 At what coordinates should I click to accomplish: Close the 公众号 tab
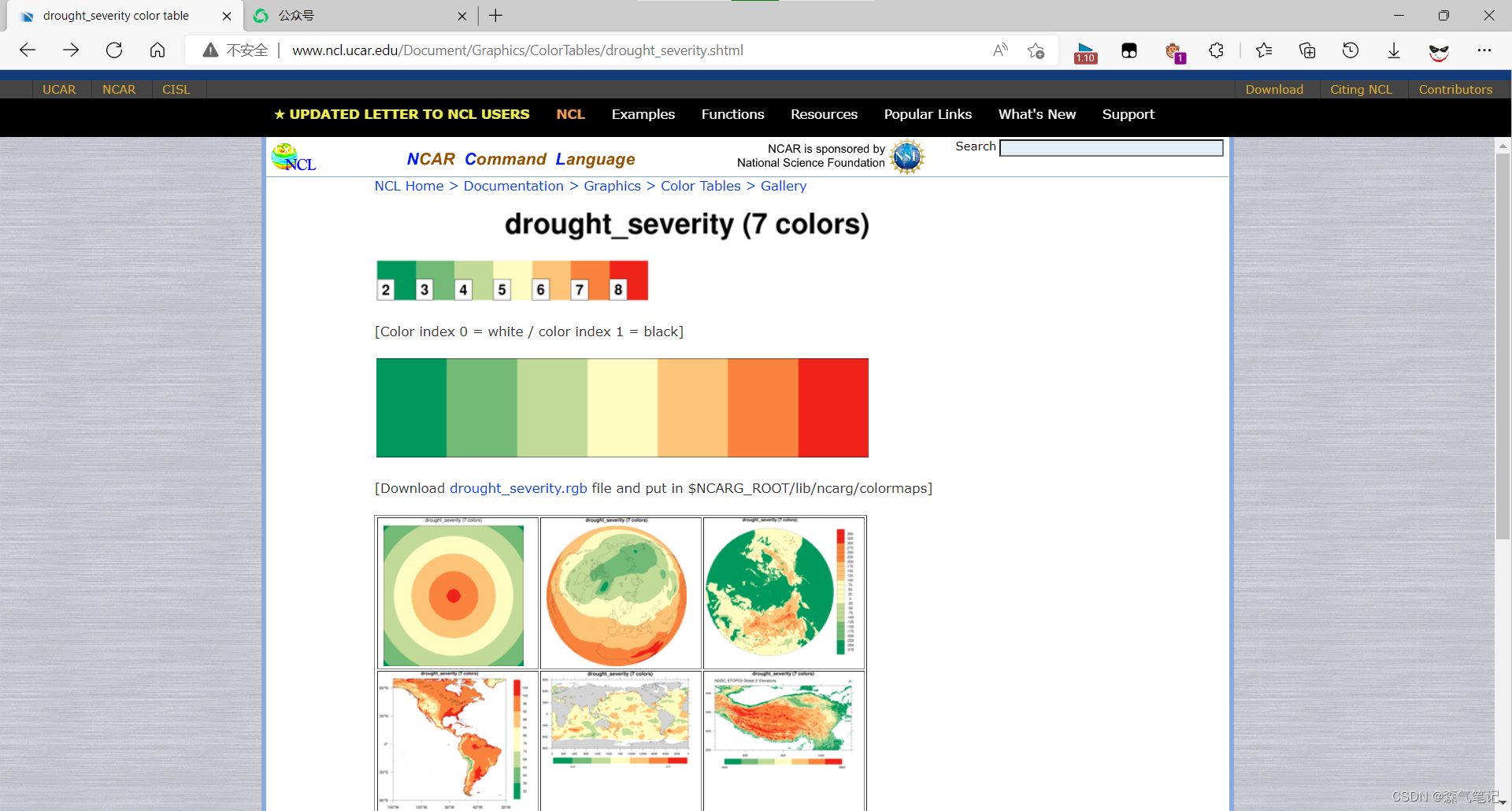coord(462,16)
